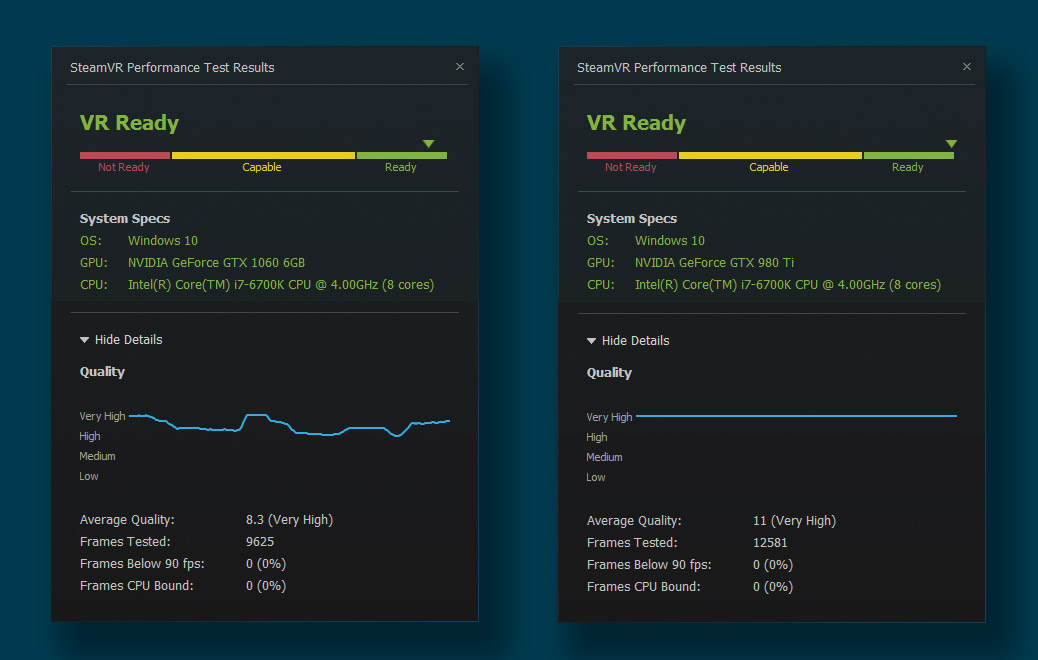Click the 9625 frames tested value
The width and height of the screenshot is (1038, 660).
coord(260,542)
